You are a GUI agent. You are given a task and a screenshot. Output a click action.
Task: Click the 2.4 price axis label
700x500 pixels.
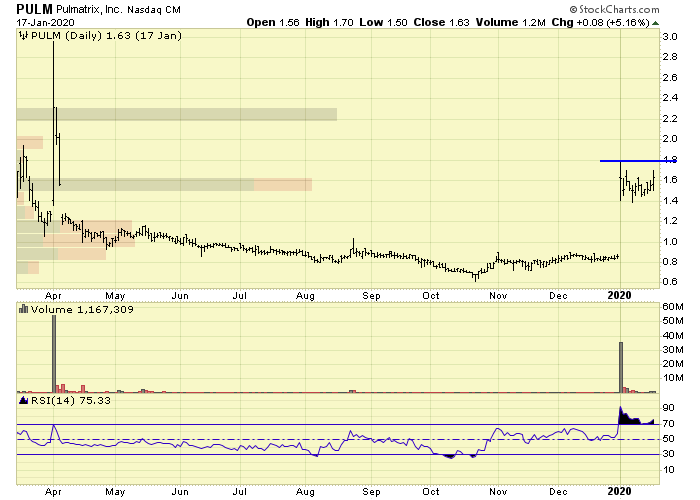coord(670,97)
